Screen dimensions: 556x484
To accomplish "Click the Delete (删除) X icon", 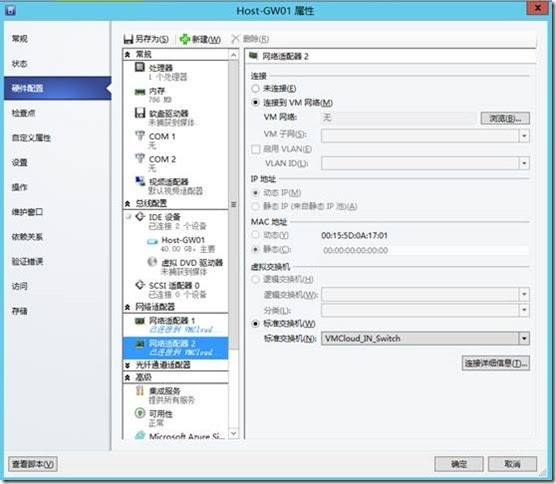I will (x=235, y=39).
